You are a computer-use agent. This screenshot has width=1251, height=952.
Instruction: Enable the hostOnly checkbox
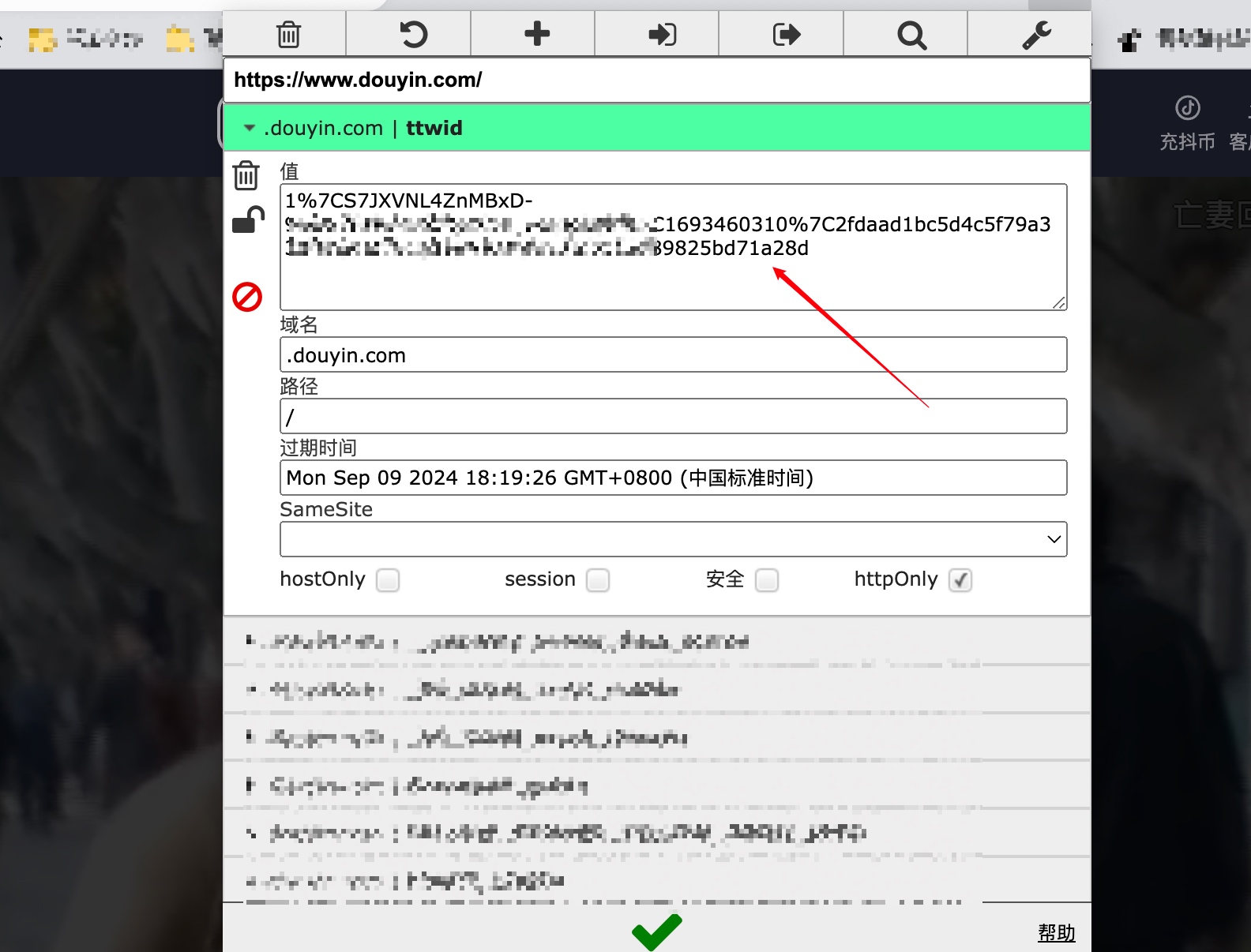point(388,580)
